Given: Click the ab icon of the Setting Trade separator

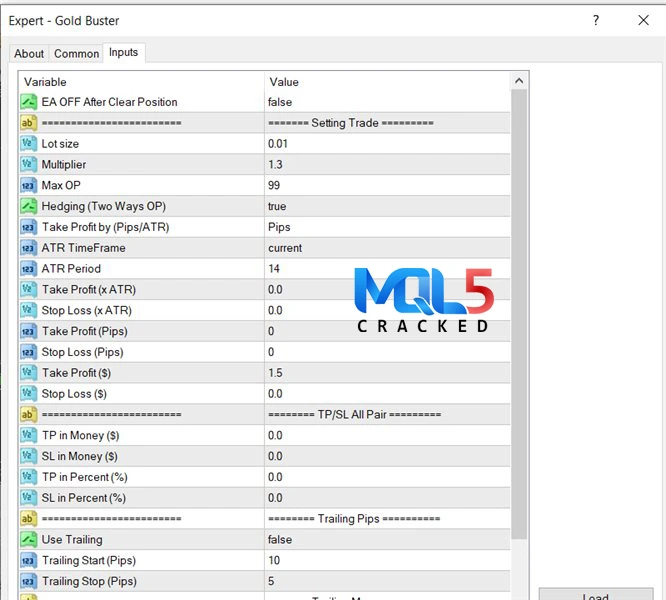Looking at the screenshot, I should point(28,123).
